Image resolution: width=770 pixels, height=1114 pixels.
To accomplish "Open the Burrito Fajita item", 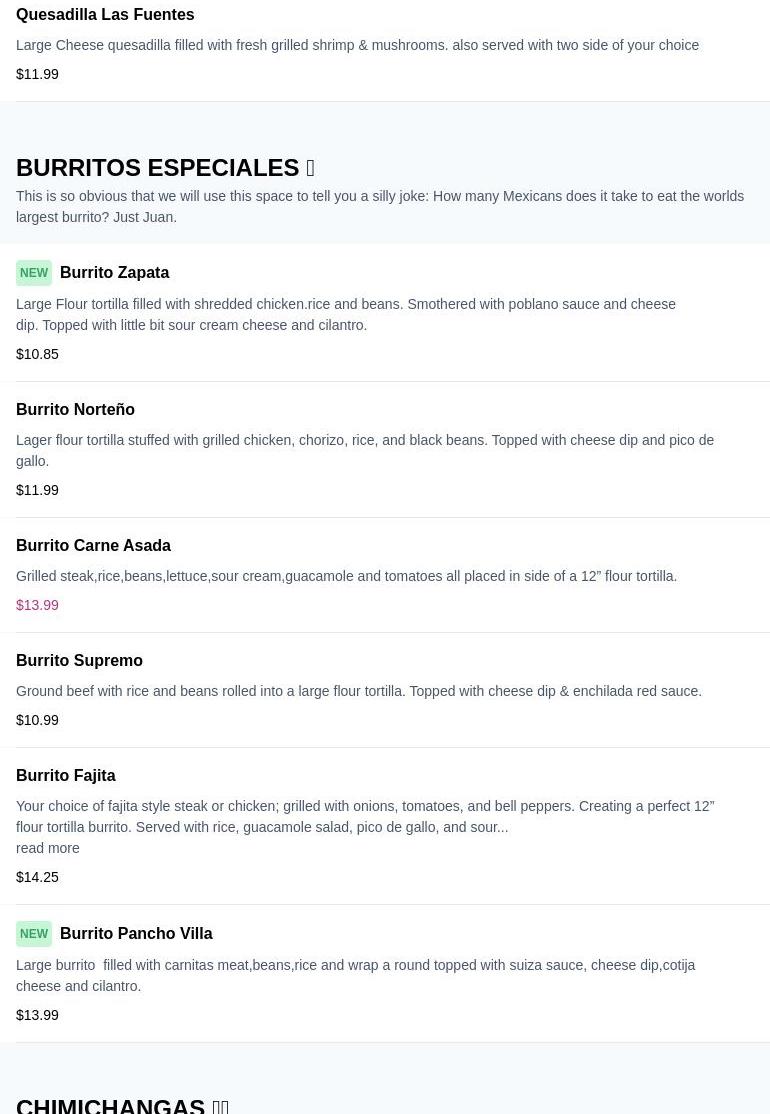I will click(65, 775).
